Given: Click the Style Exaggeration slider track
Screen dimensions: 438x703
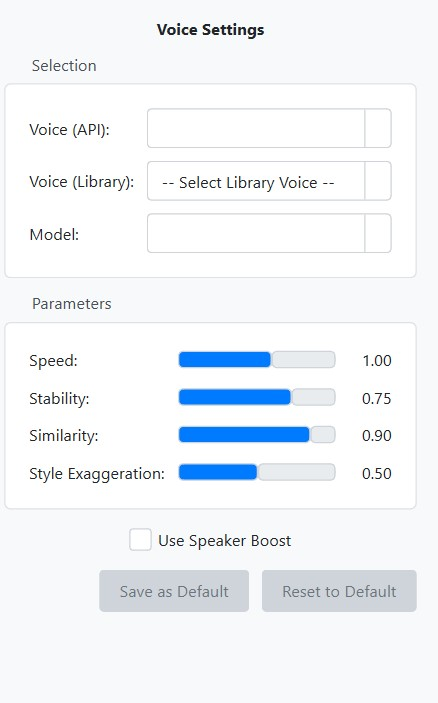Looking at the screenshot, I should point(257,472).
